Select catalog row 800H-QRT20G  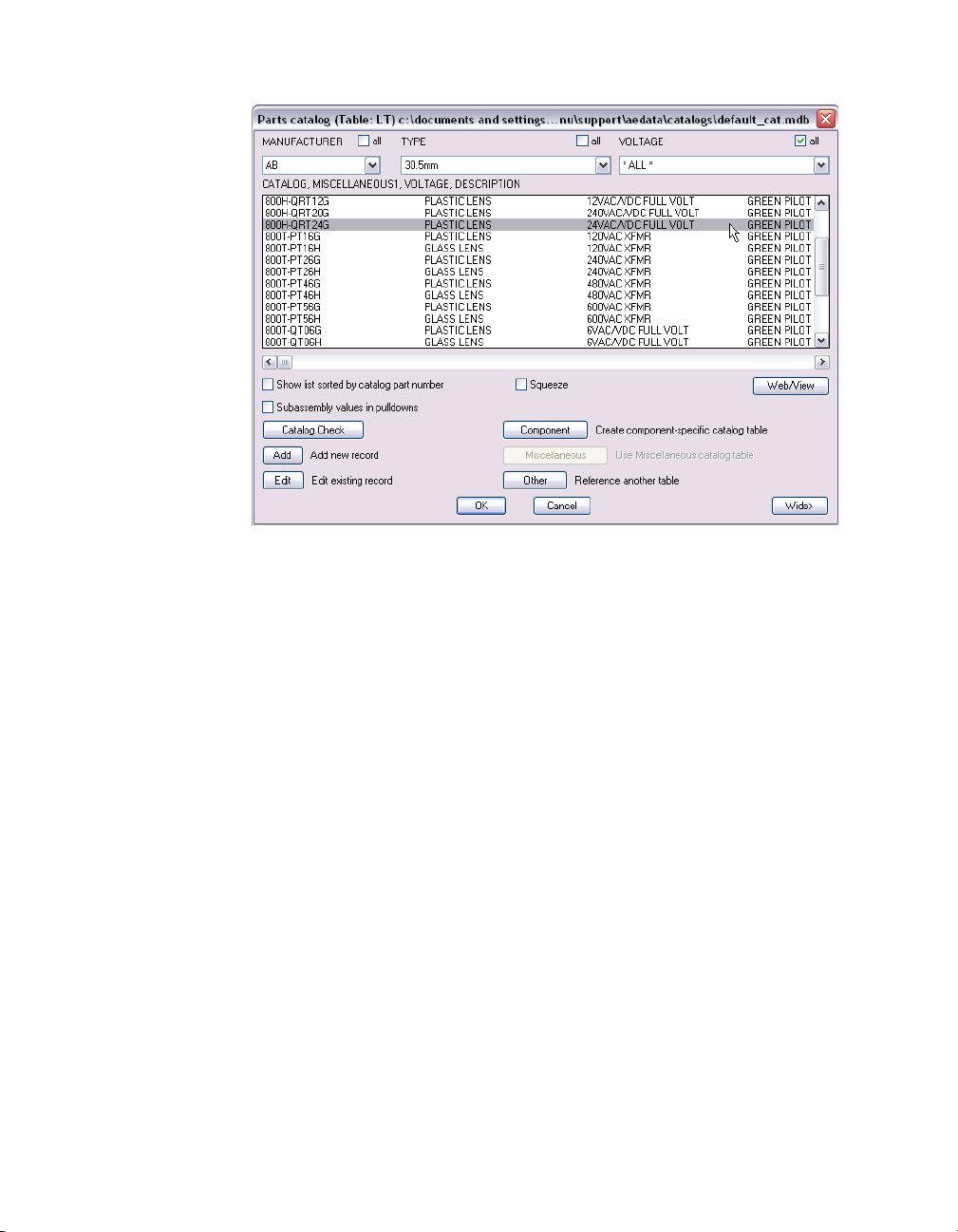click(x=538, y=213)
